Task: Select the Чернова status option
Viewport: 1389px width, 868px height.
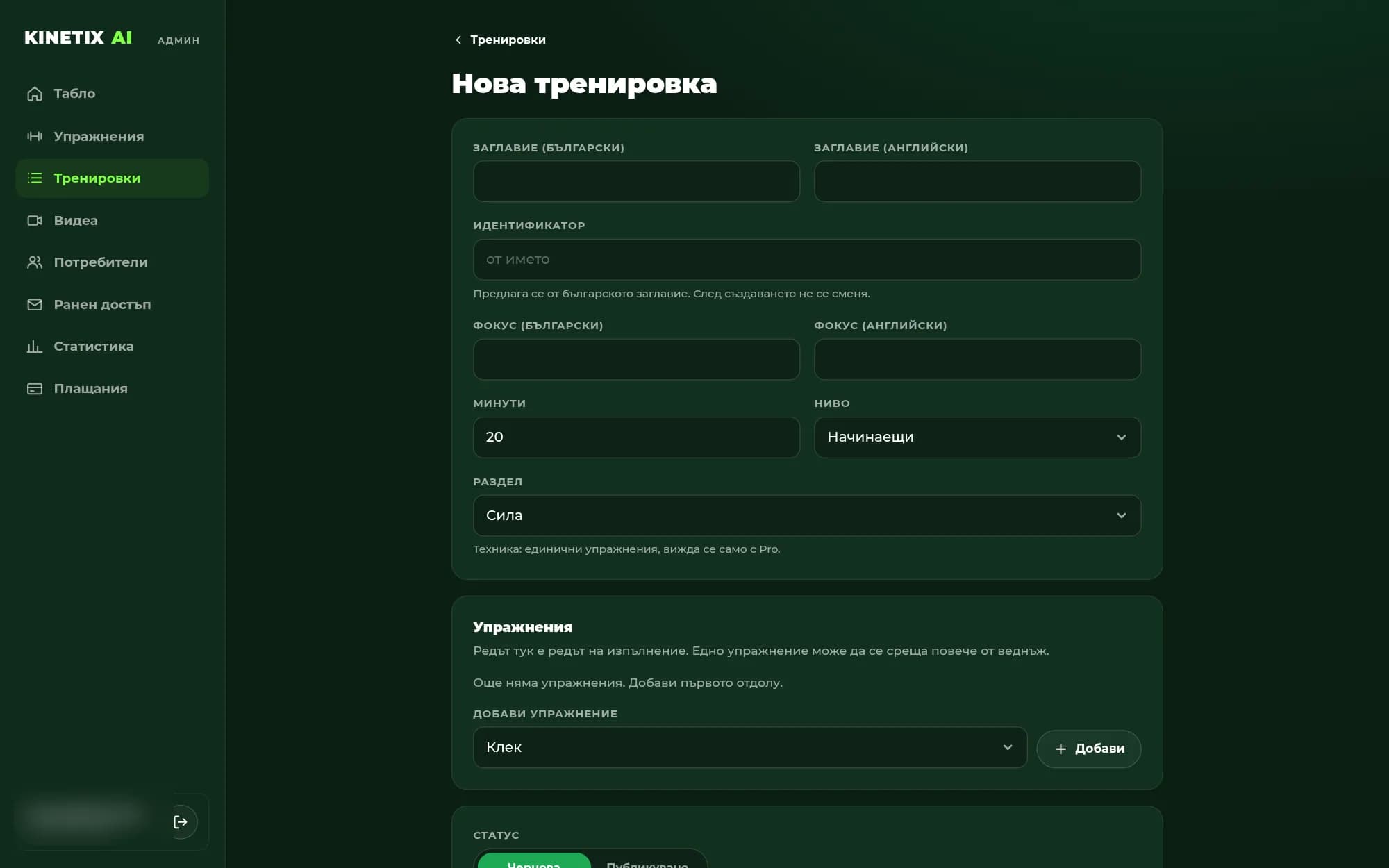Action: pos(533,861)
